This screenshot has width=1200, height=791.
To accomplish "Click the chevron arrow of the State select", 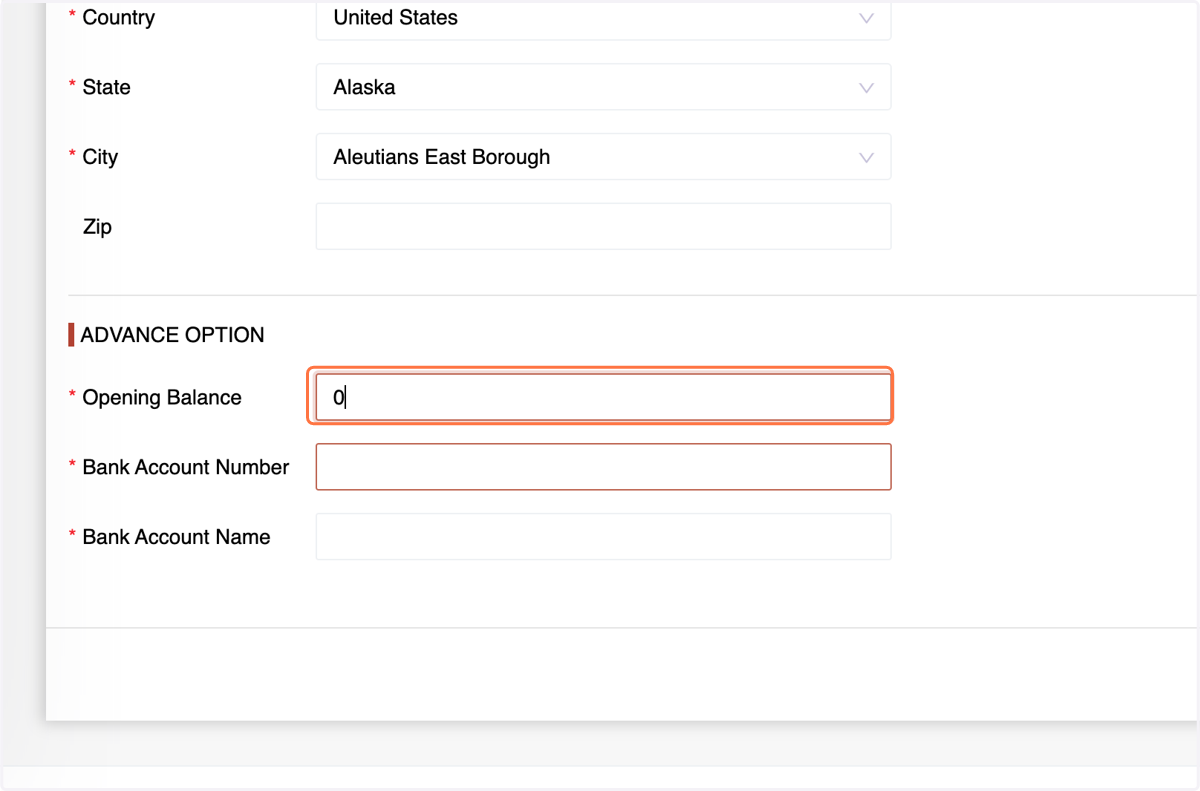I will (866, 88).
